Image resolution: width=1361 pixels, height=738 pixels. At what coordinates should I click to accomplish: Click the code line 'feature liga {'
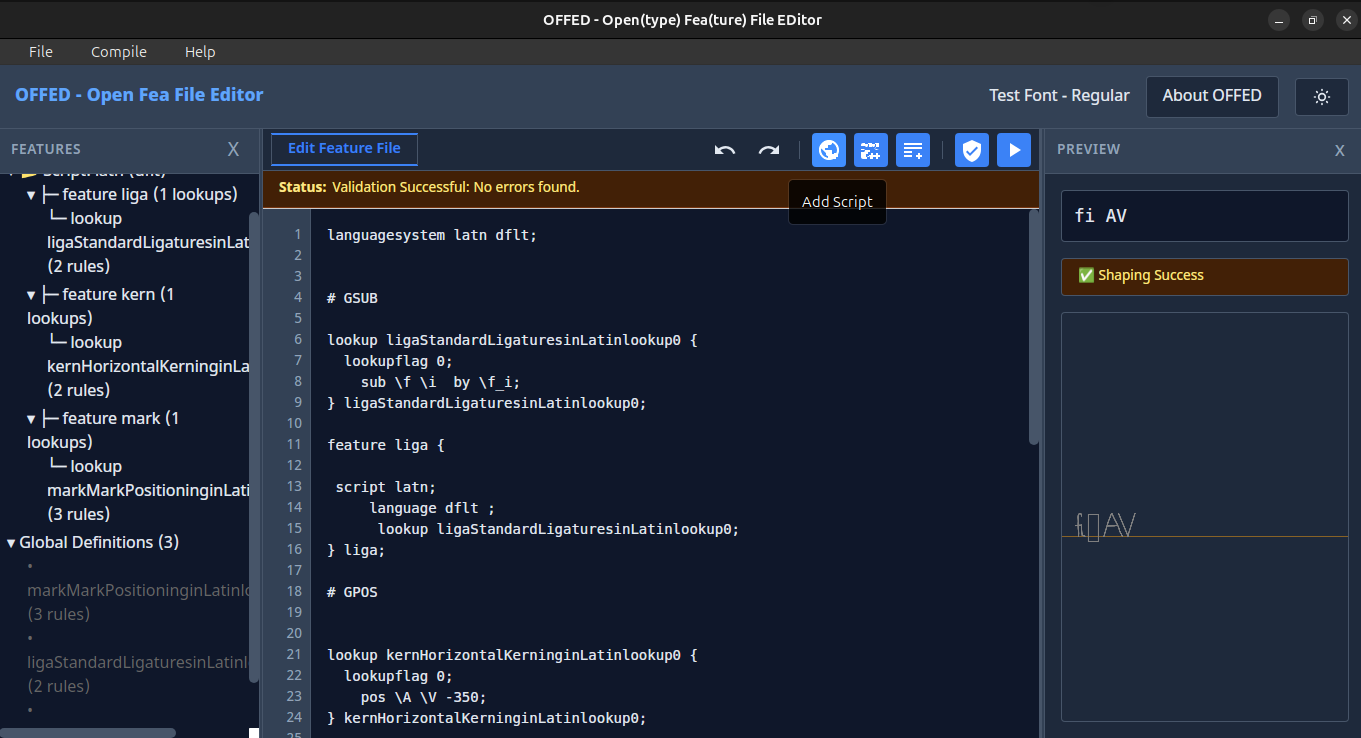pyautogui.click(x=386, y=445)
